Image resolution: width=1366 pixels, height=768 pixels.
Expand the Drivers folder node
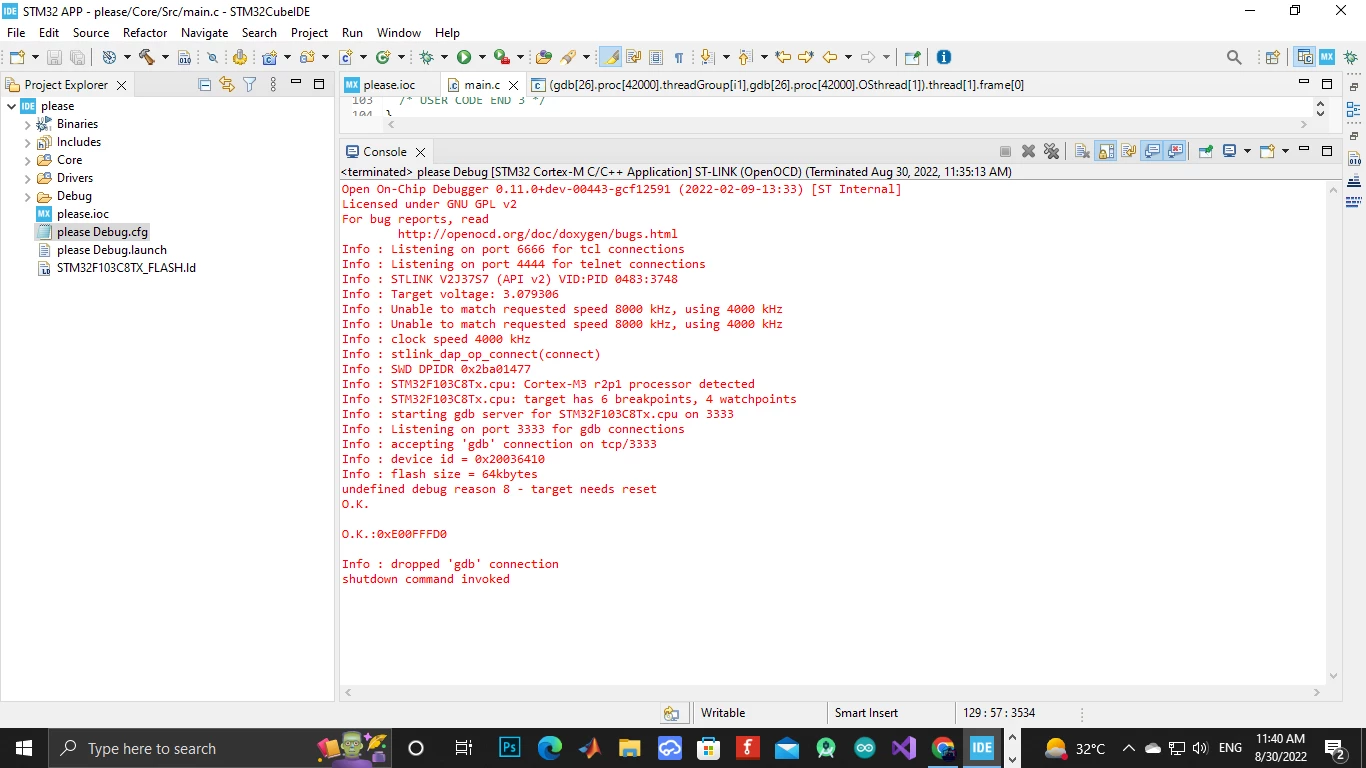(27, 178)
